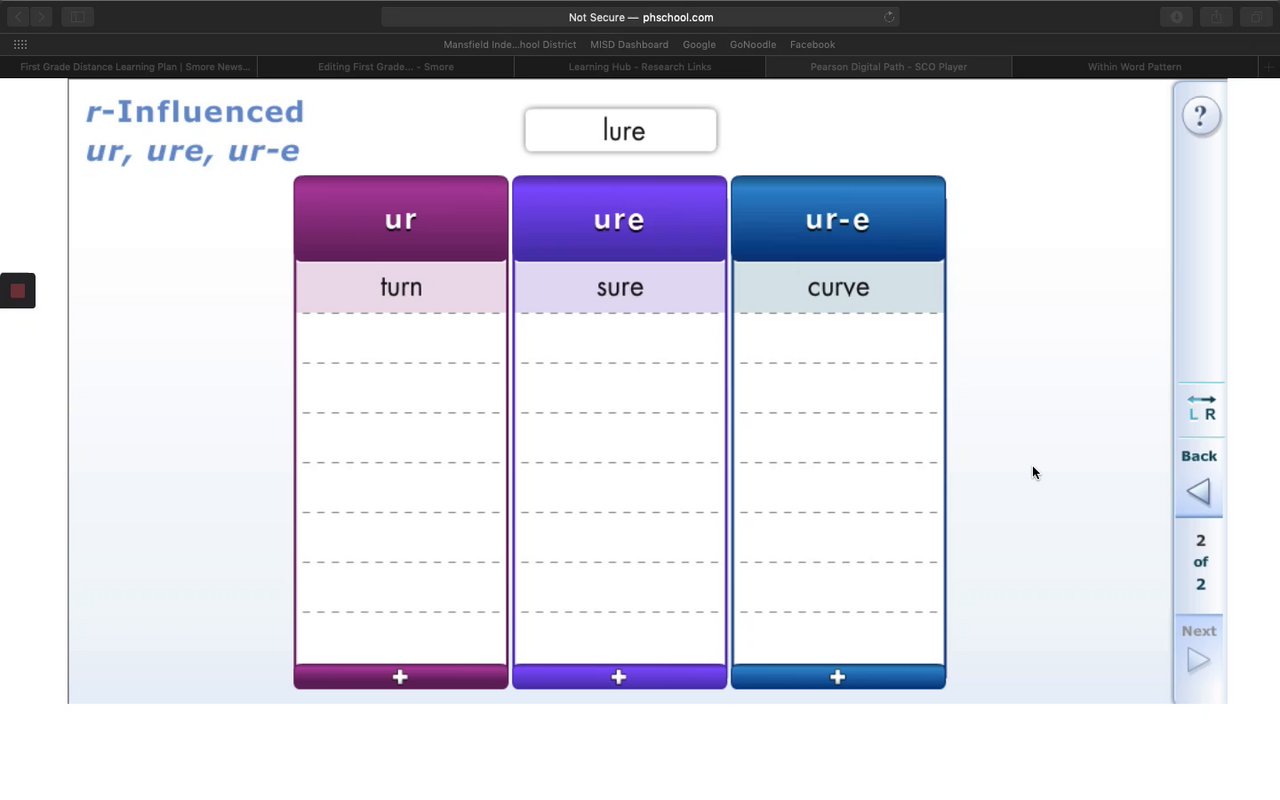Viewport: 1280px width, 800px height.
Task: Toggle the Safari sidebar button
Action: coord(77,17)
